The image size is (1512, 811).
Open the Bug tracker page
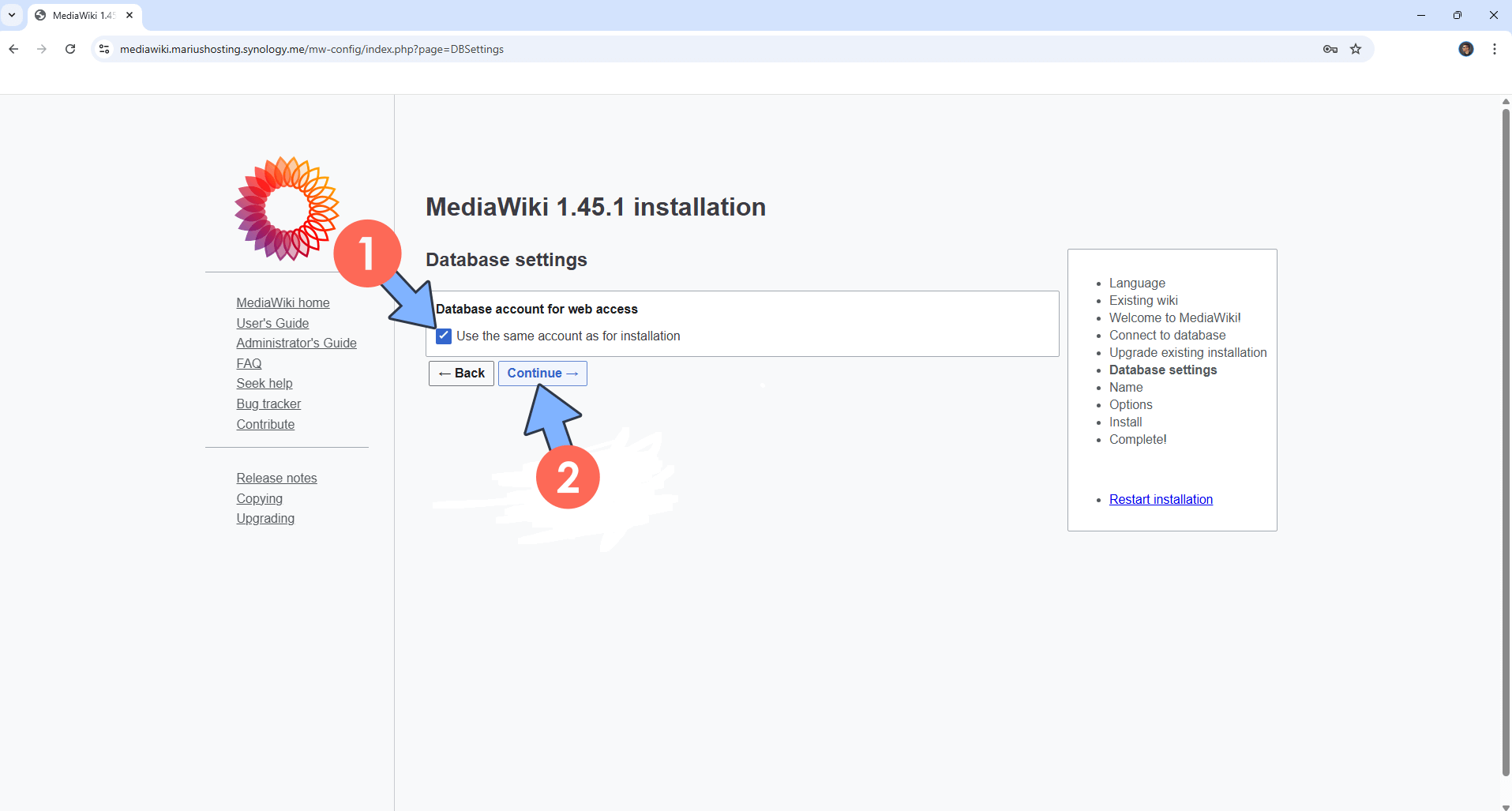(x=268, y=404)
